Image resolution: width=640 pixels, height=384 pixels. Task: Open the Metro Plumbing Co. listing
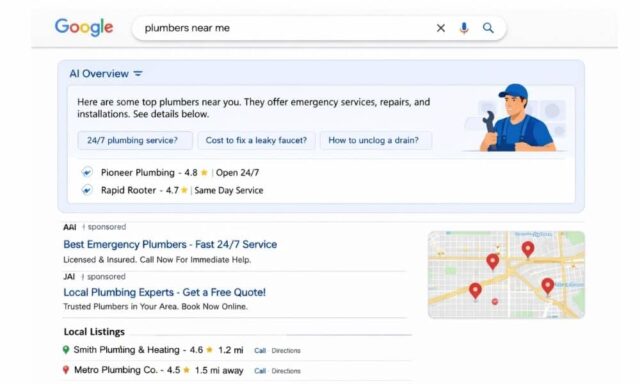point(116,370)
